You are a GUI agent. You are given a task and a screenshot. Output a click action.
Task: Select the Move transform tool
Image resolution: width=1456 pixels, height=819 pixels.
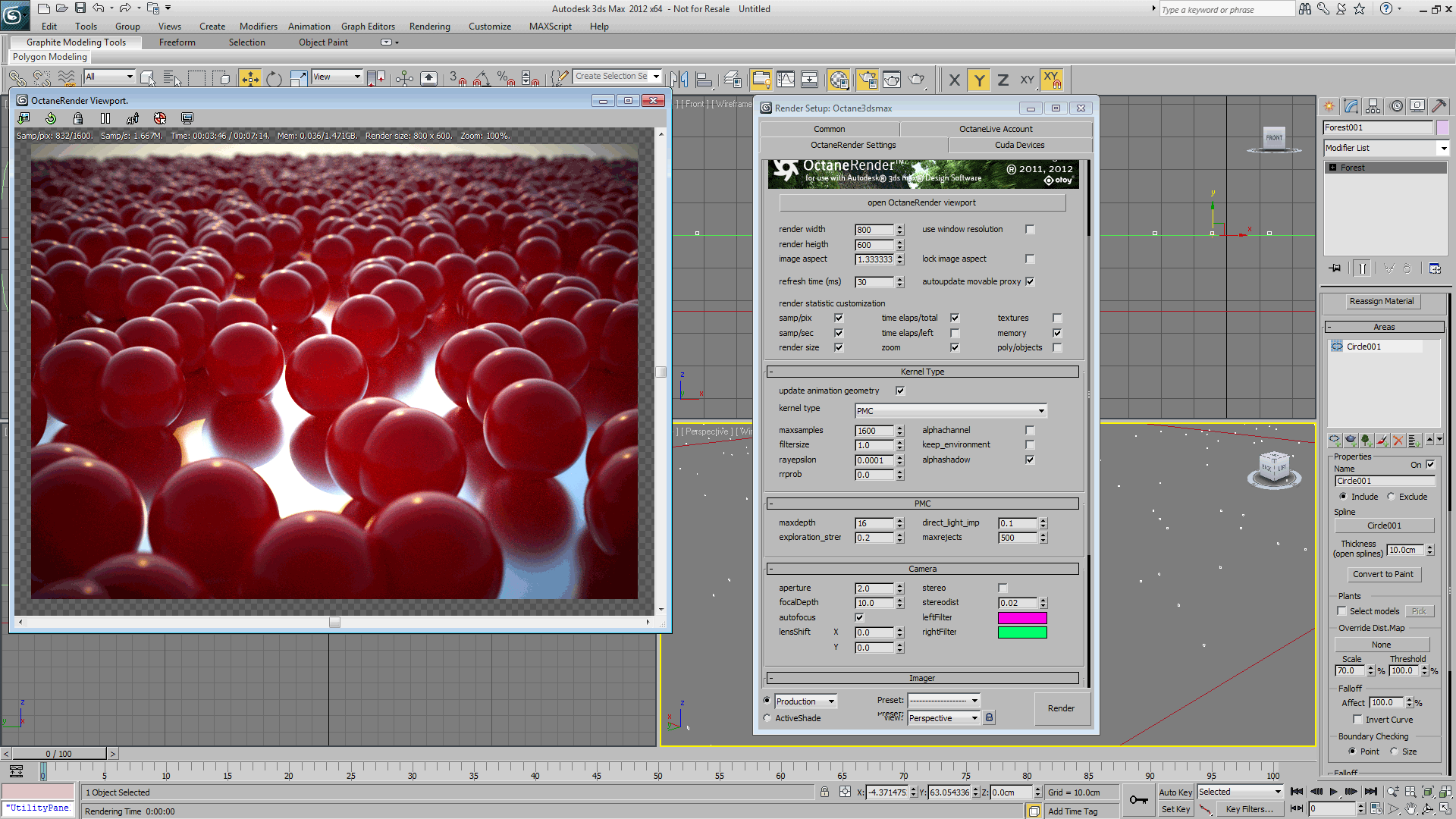pos(249,78)
